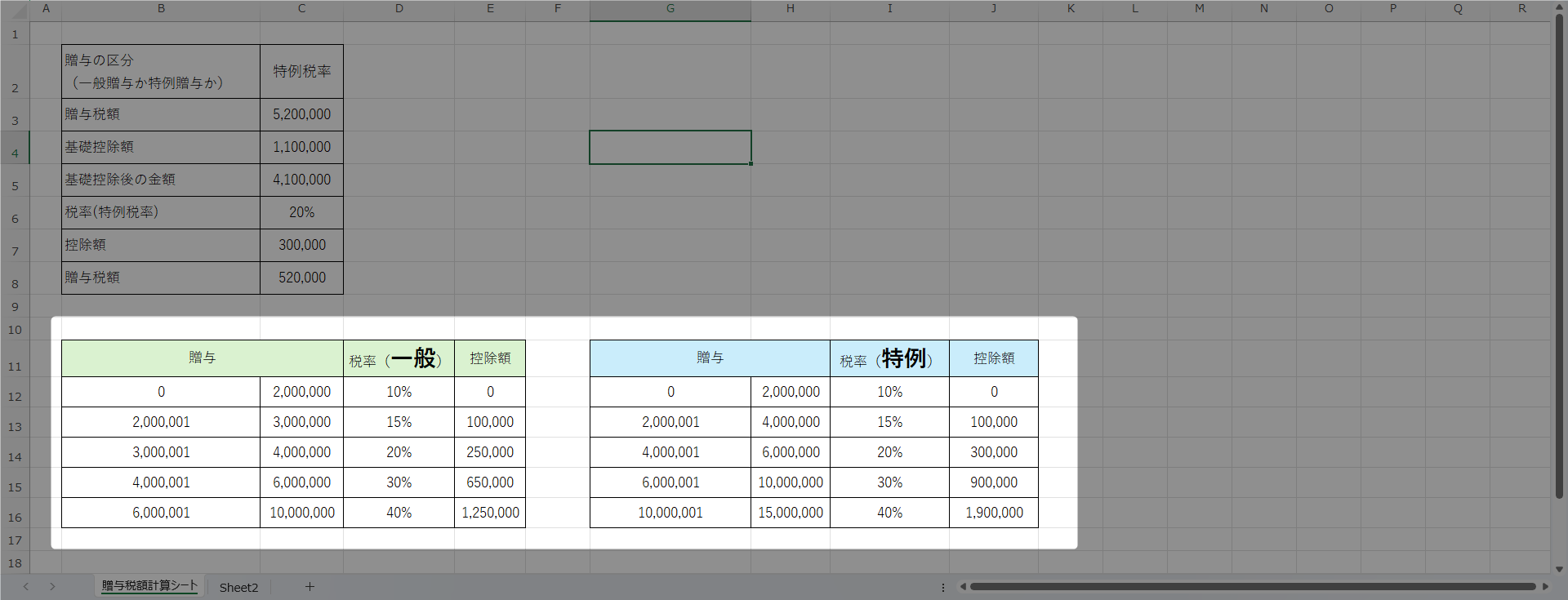Click the blue 税率（特例）header cell
Screen dimensions: 1568x600
[x=889, y=358]
